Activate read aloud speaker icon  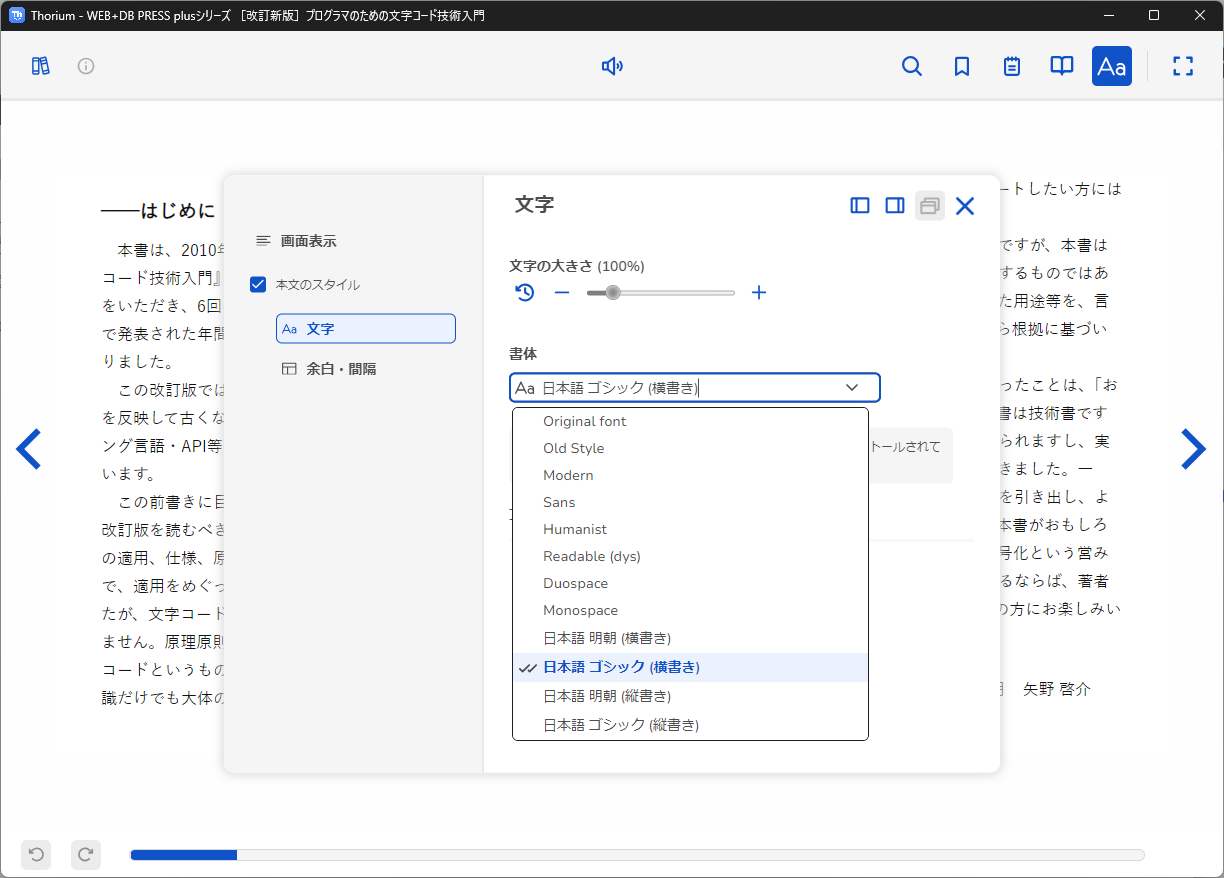click(x=612, y=66)
